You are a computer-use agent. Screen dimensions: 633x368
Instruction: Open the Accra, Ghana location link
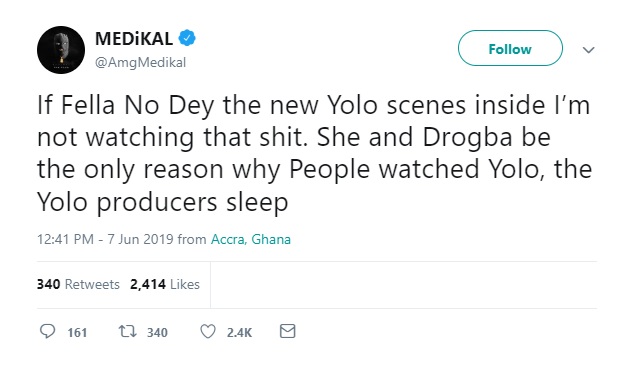click(x=251, y=239)
